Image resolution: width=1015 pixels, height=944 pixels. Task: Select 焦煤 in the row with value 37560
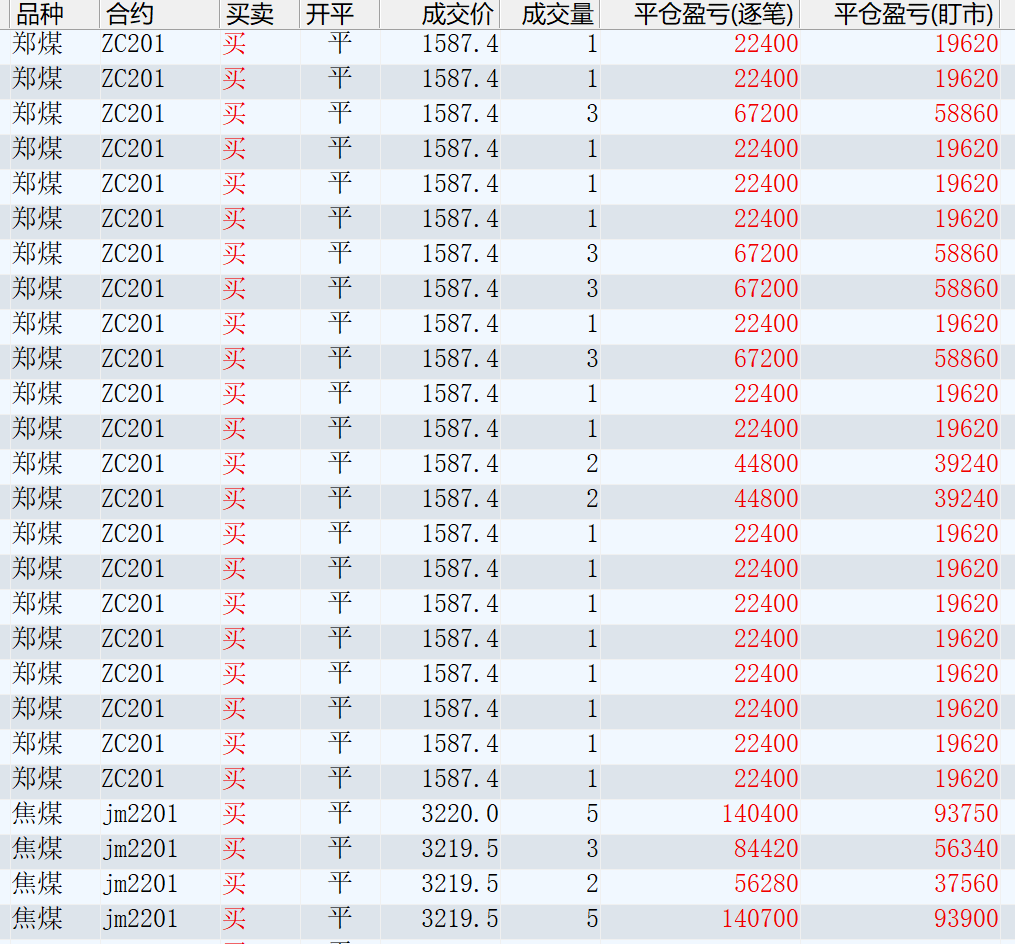pos(38,884)
